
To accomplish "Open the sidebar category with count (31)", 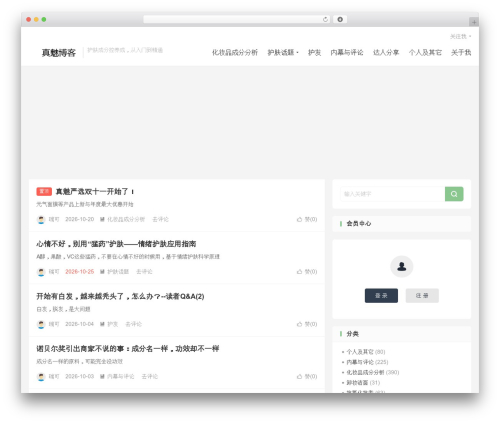I will [x=363, y=383].
